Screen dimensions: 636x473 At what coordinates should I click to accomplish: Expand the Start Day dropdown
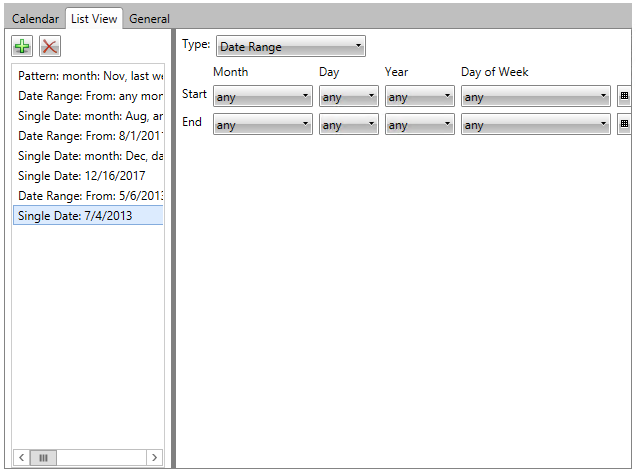348,97
